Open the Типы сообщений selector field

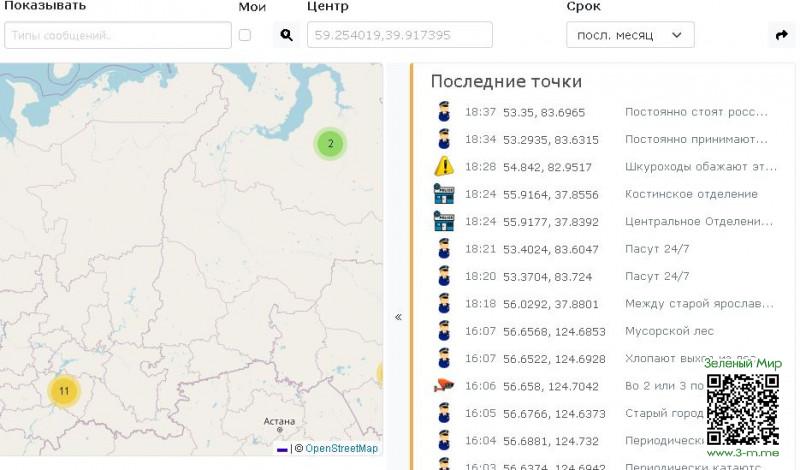click(x=118, y=35)
